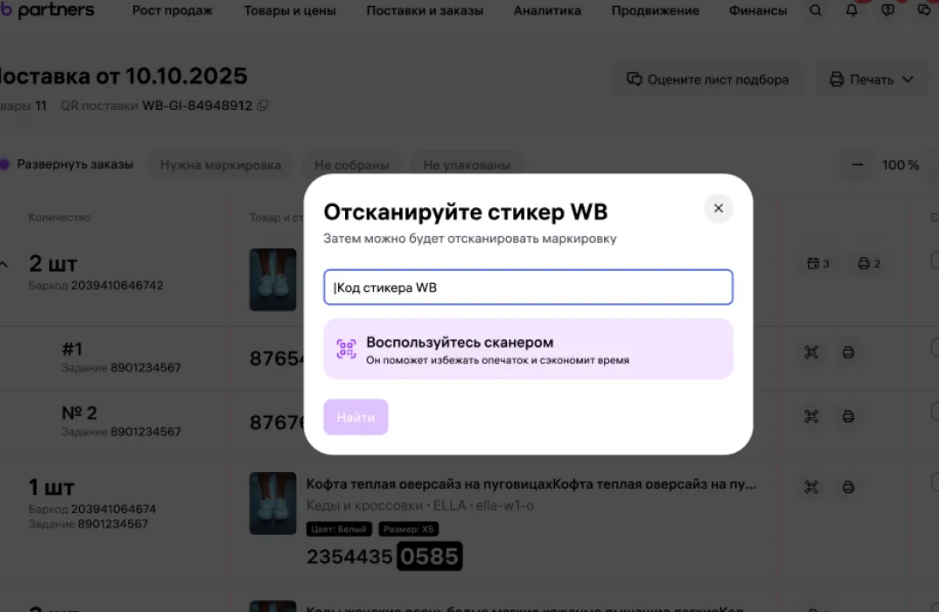Open search in the top navigation bar

click(816, 10)
